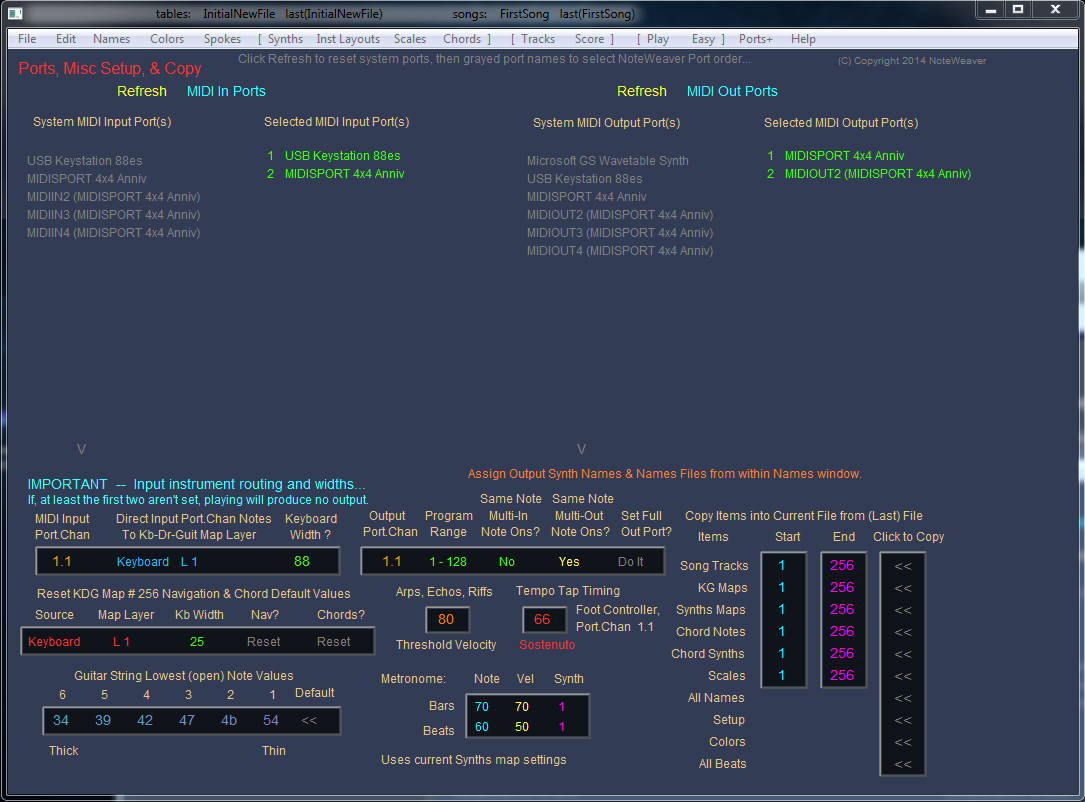Select Microsoft GS Wavetable Synth output port

[x=608, y=161]
